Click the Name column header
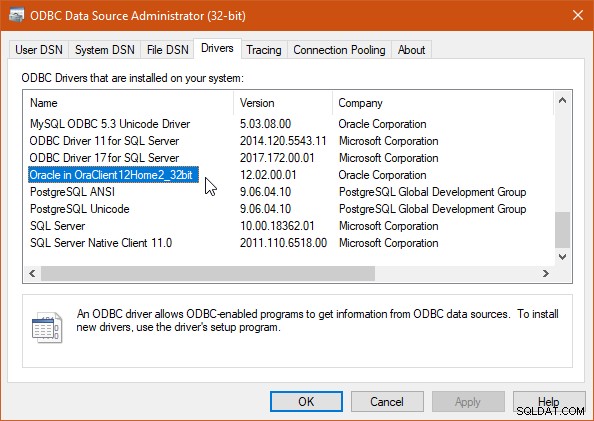Screen dimensions: 594x421 coord(129,103)
